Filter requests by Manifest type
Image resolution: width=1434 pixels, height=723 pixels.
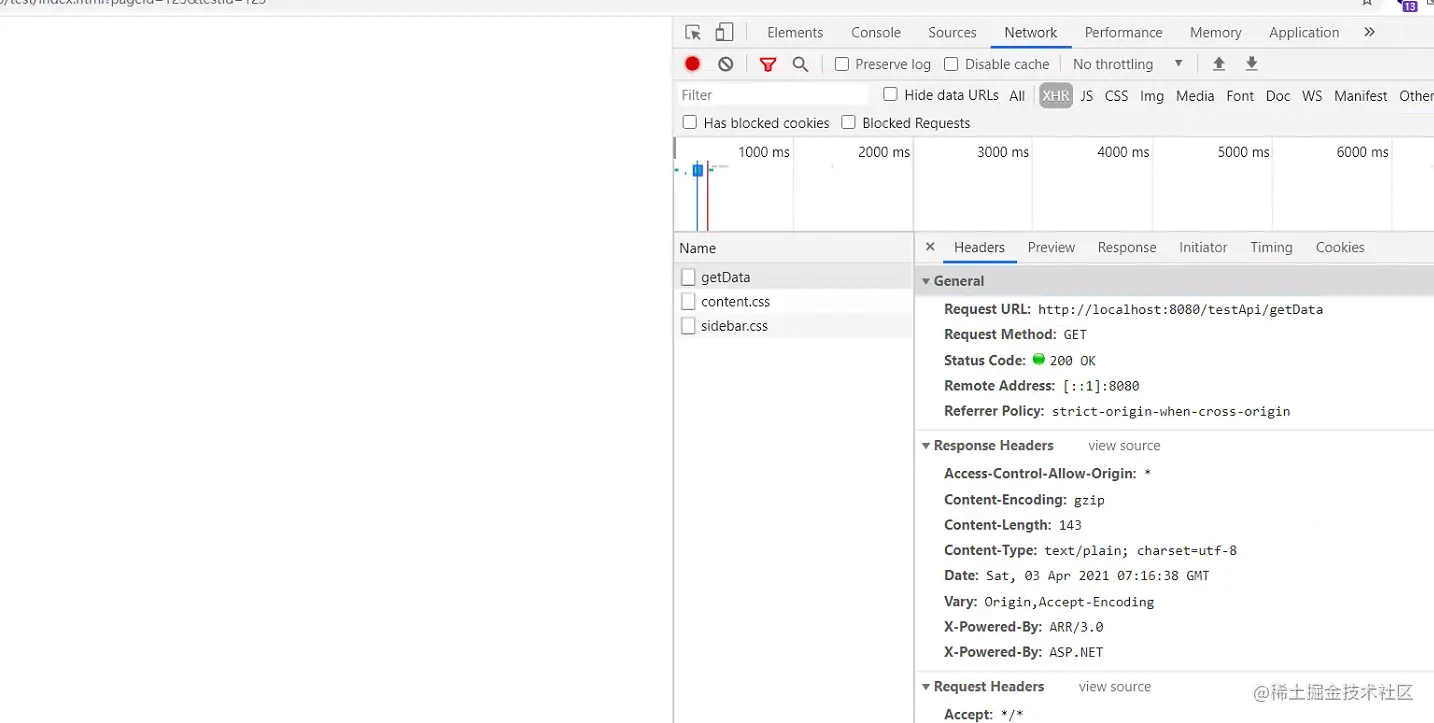[1361, 96]
